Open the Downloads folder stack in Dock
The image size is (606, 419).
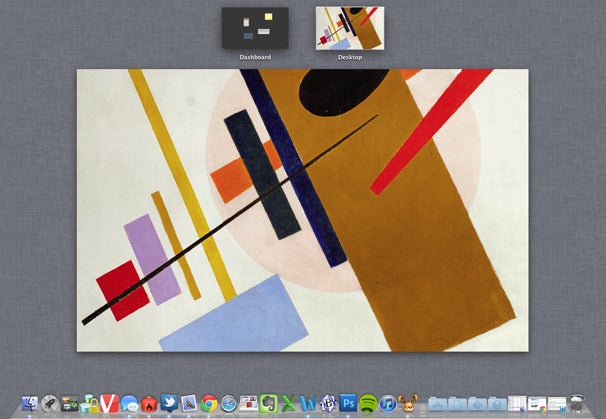coord(497,404)
